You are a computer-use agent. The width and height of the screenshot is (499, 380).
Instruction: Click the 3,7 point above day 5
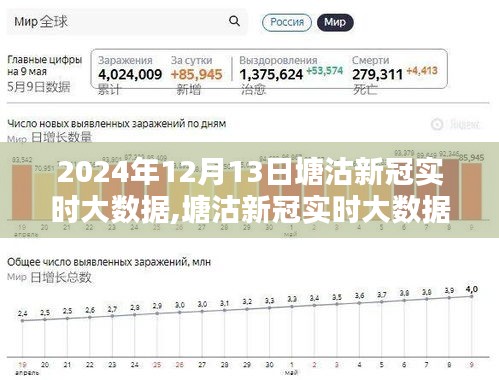pos(382,301)
